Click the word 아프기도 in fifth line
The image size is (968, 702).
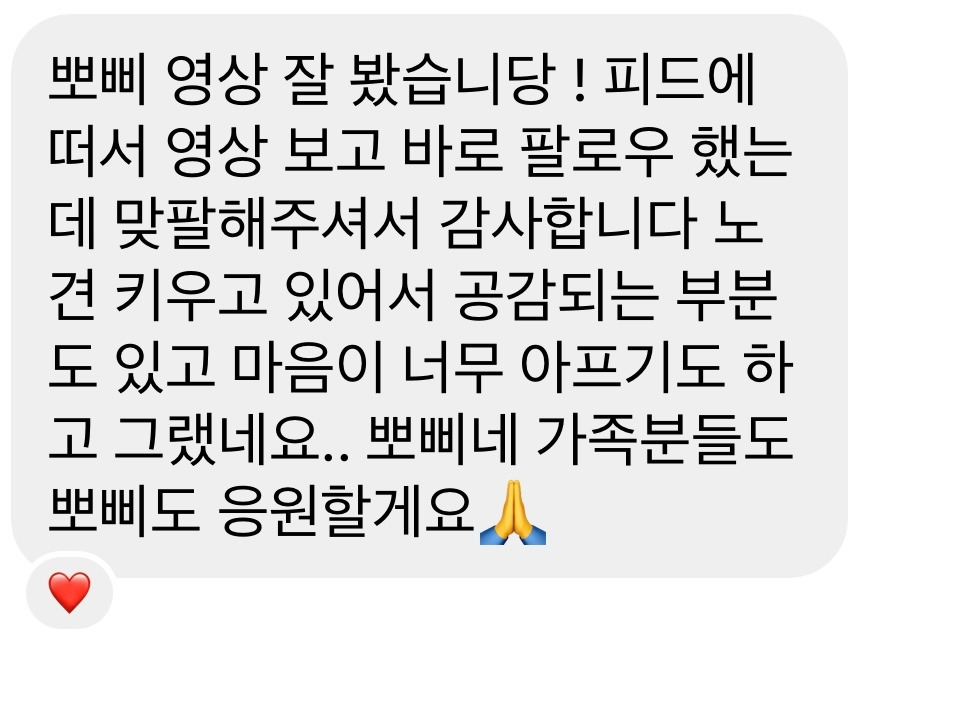tap(622, 368)
